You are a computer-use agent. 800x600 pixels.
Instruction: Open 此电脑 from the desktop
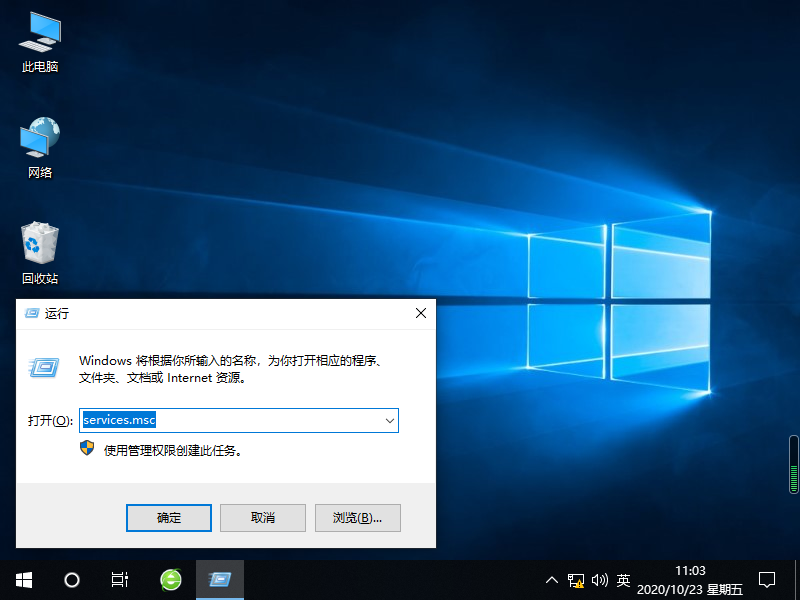pos(38,40)
